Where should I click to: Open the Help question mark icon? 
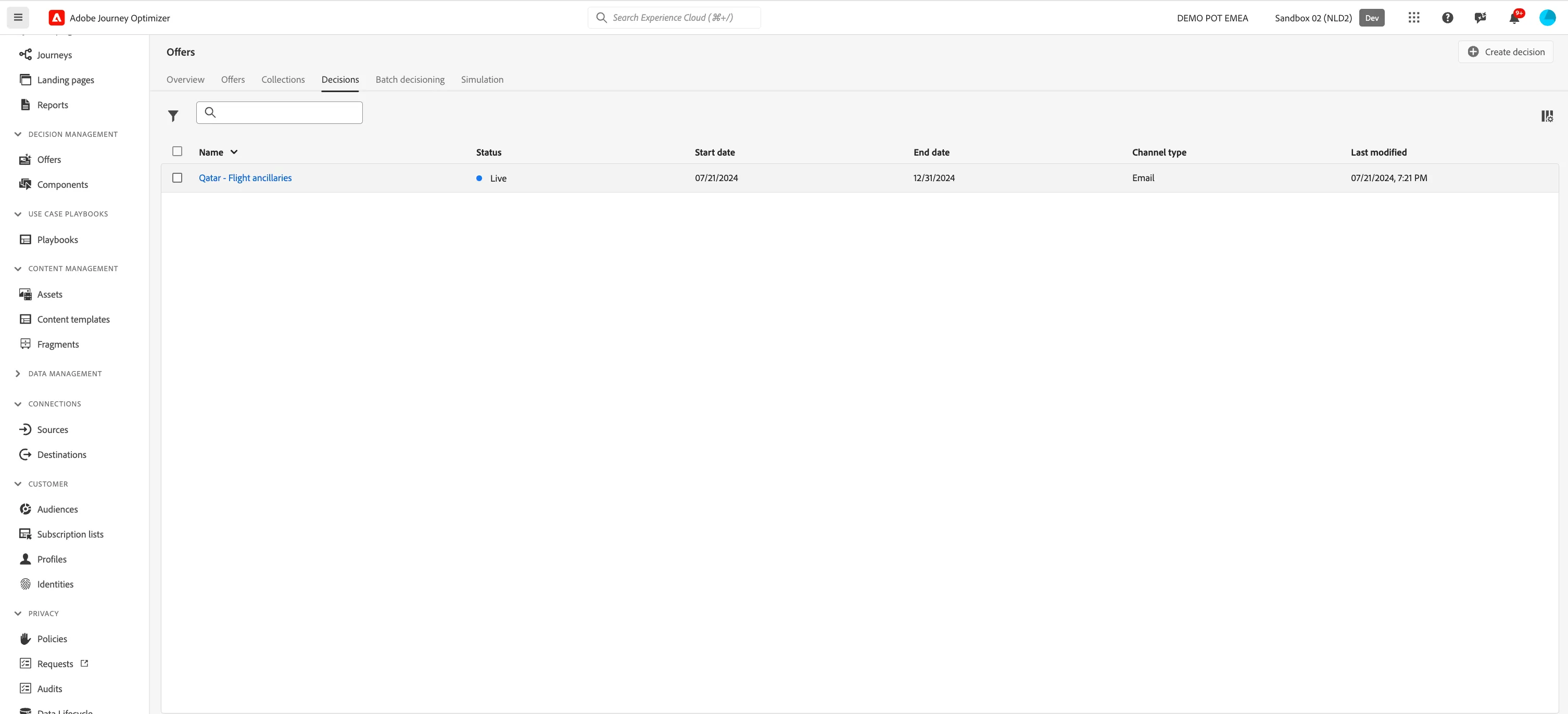tap(1447, 18)
